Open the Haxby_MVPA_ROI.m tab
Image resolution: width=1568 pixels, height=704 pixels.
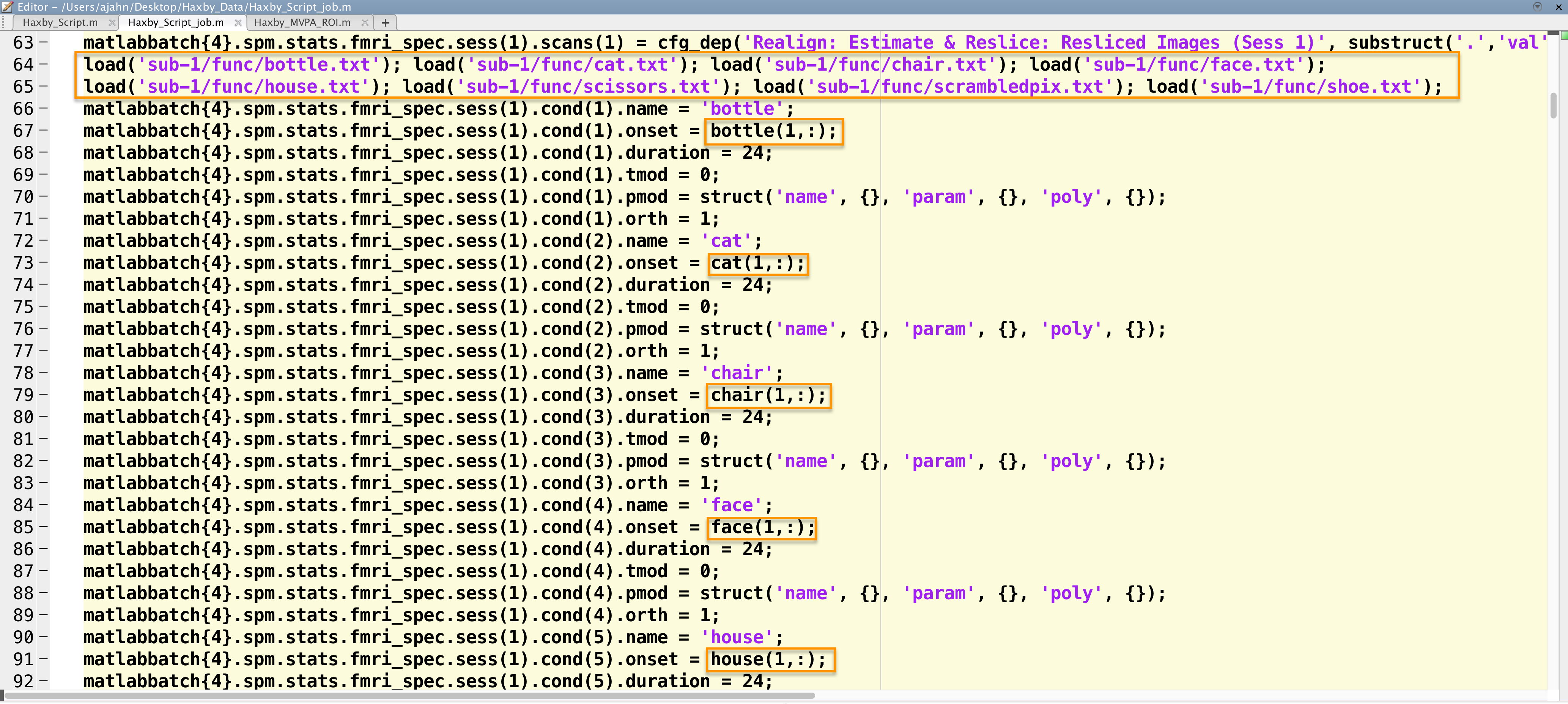click(x=302, y=22)
